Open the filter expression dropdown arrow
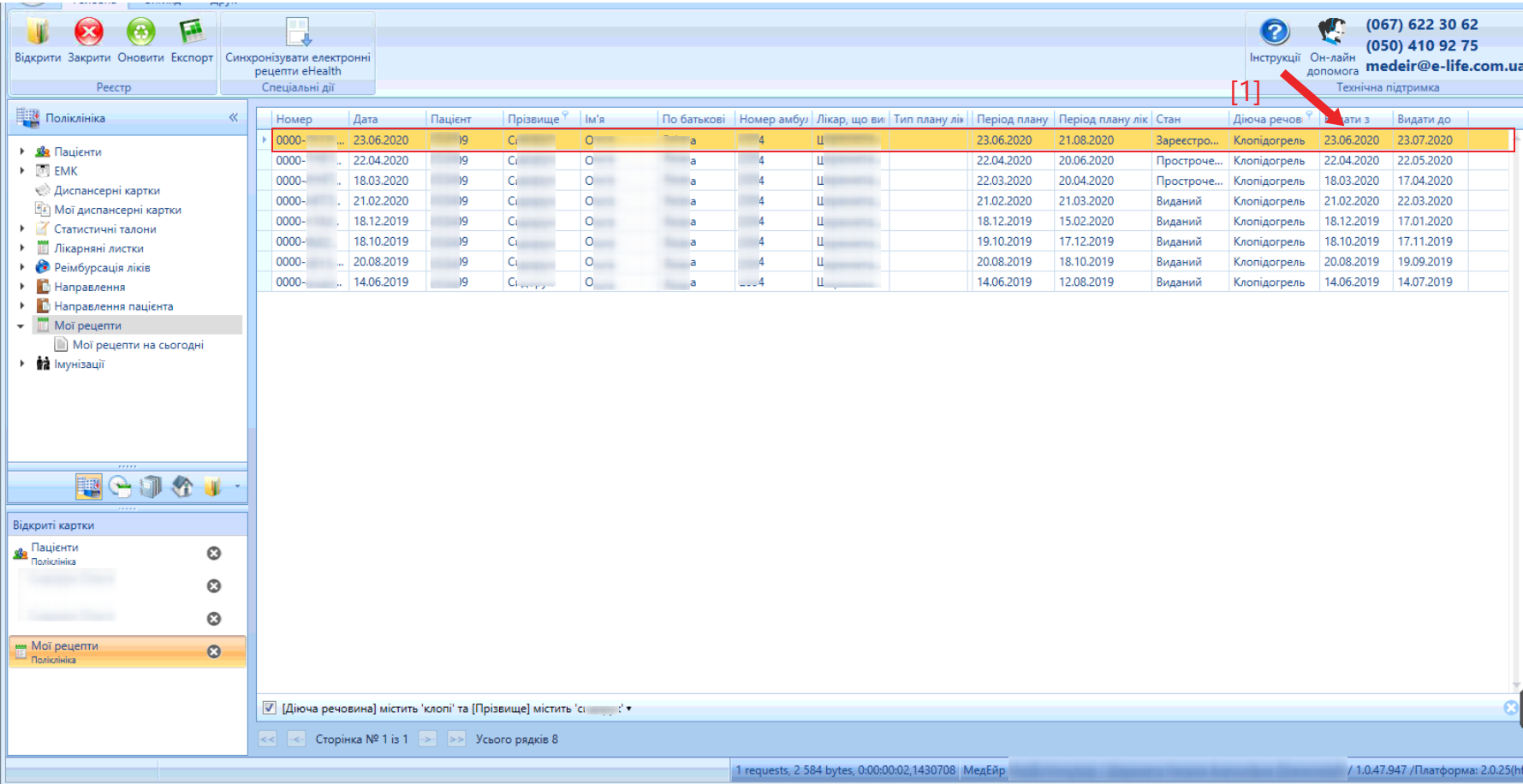Viewport: 1523px width, 784px height. [x=629, y=709]
